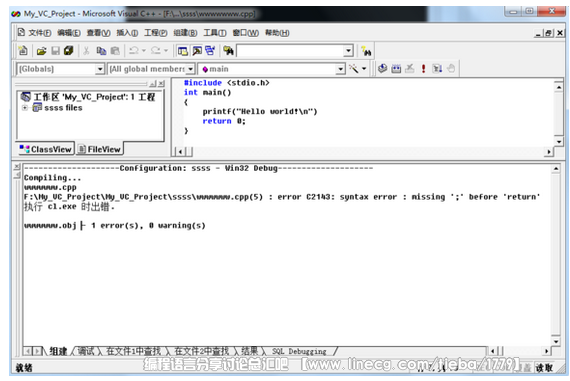570x381 pixels.
Task: Click the hand breakpoint icon
Action: [x=451, y=68]
